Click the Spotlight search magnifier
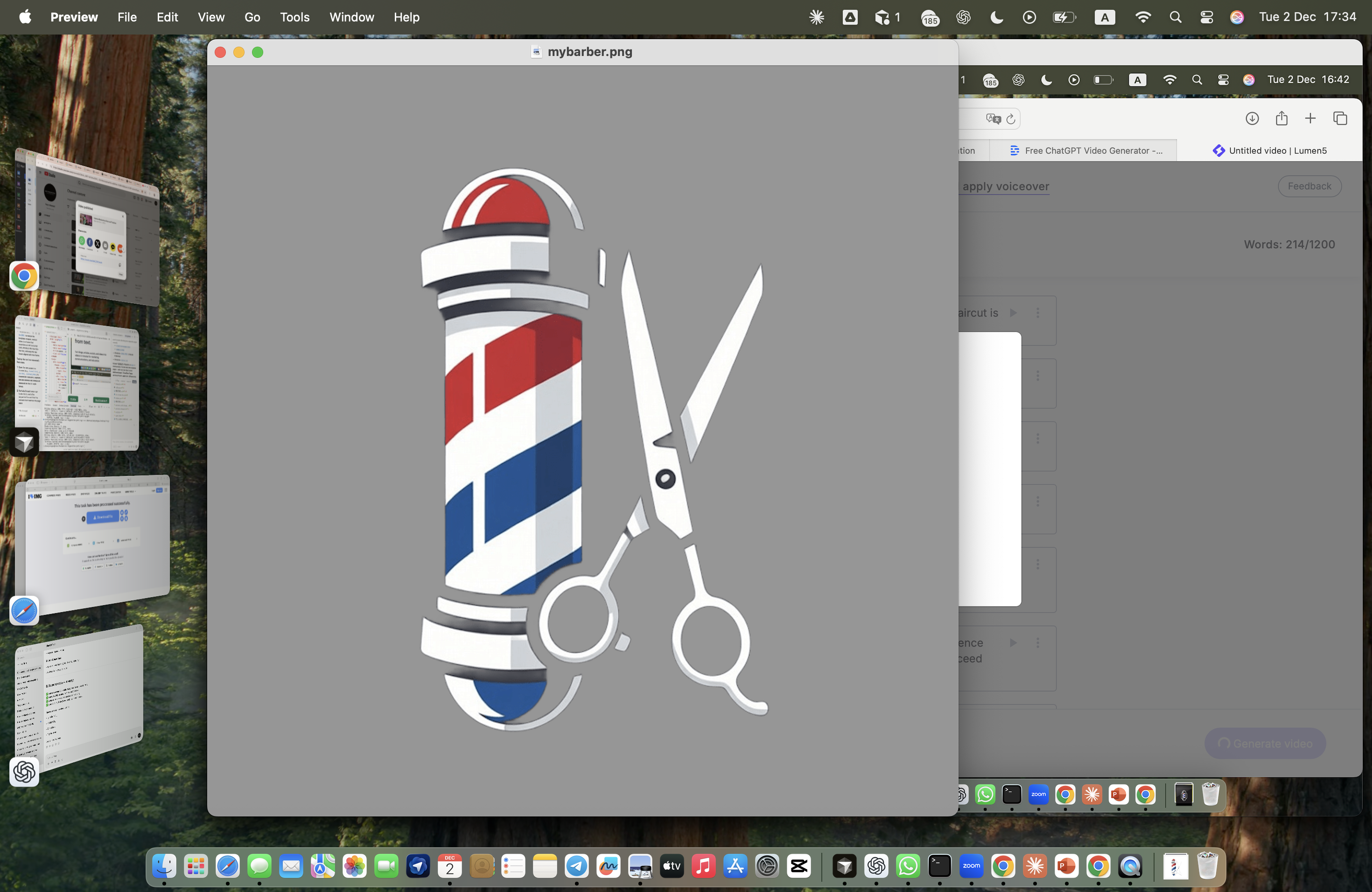This screenshot has width=1372, height=892. [x=1176, y=17]
